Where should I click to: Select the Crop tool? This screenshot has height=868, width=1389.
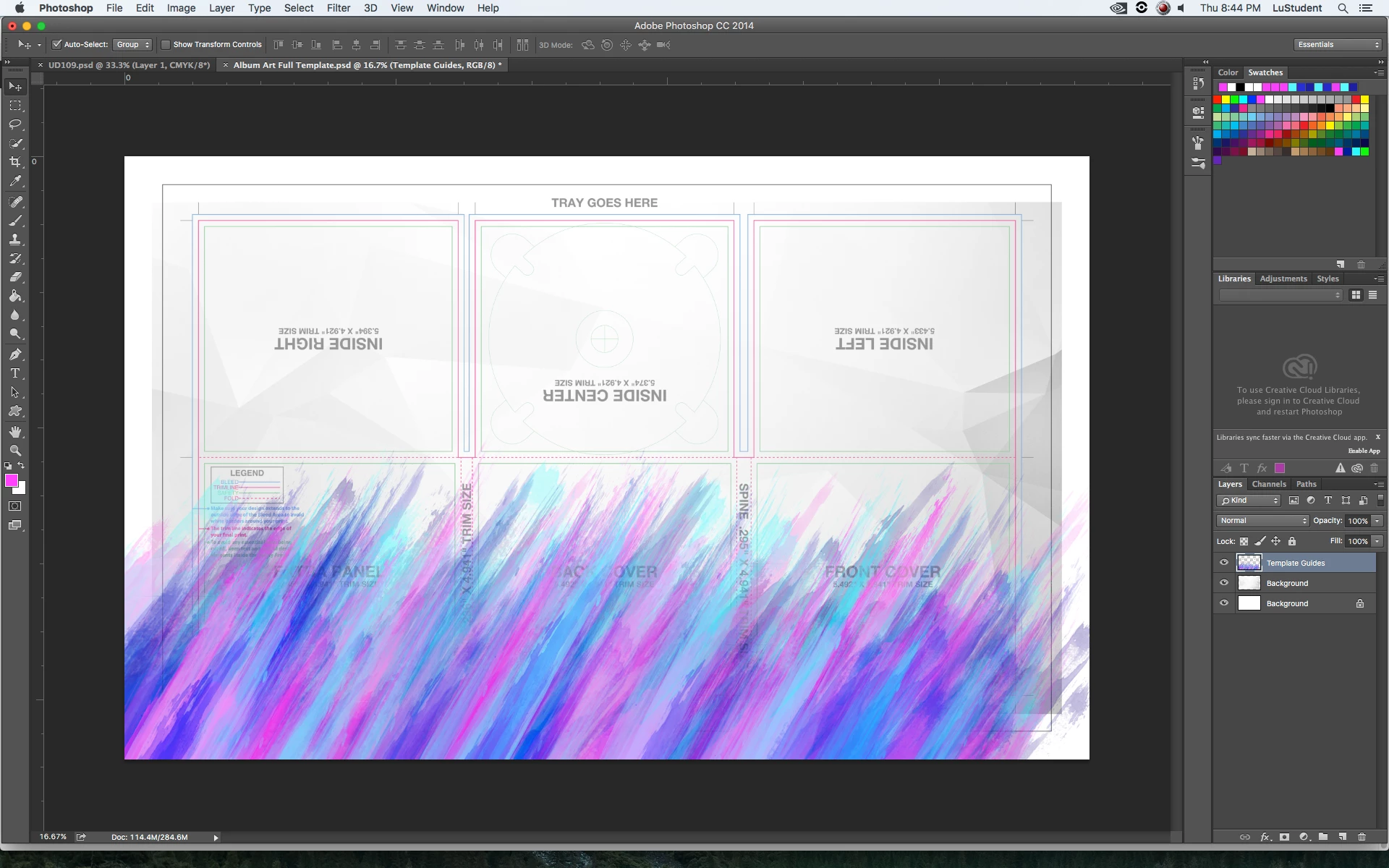[15, 162]
